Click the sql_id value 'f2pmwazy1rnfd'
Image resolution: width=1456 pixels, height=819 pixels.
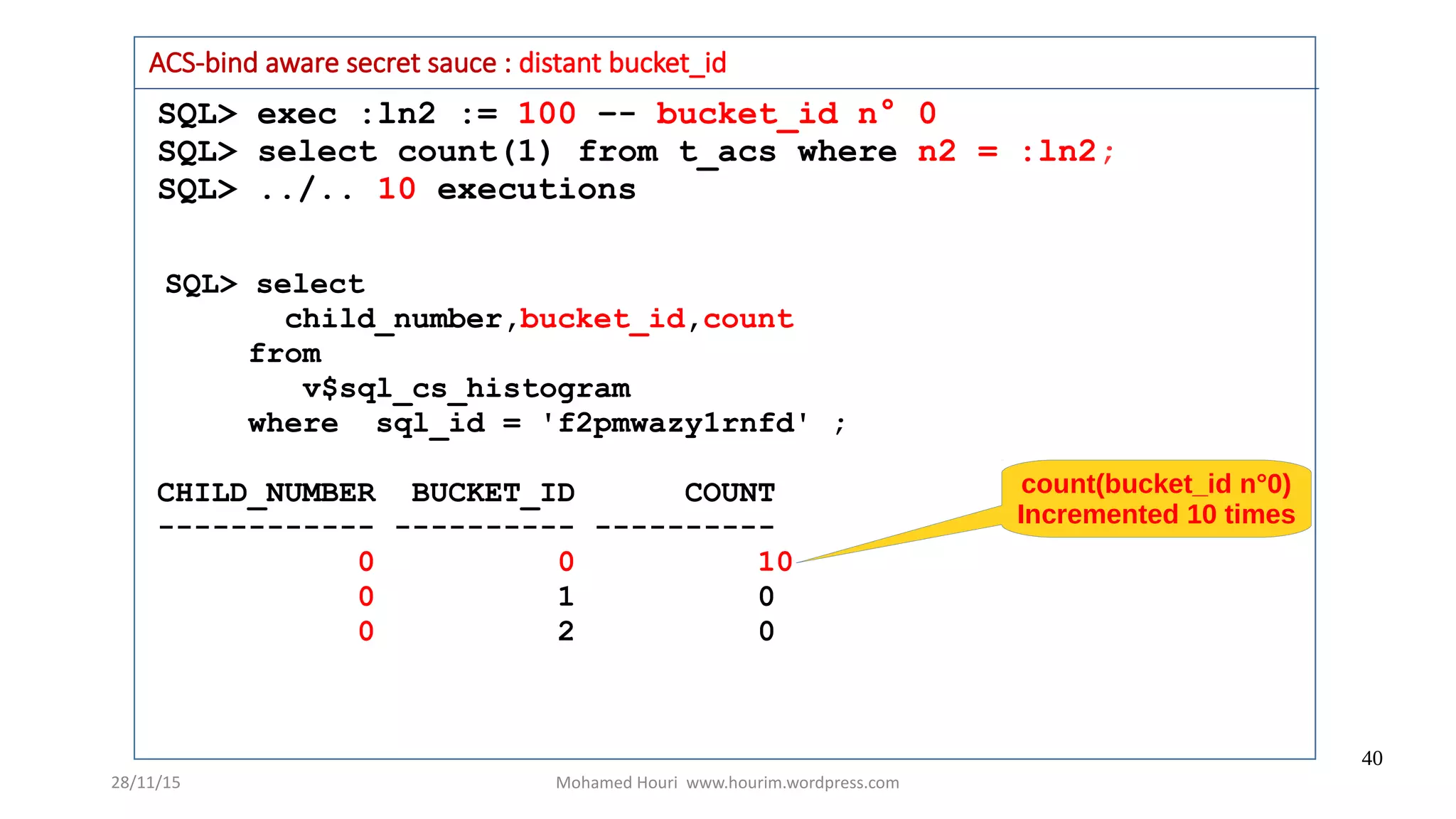(x=676, y=424)
